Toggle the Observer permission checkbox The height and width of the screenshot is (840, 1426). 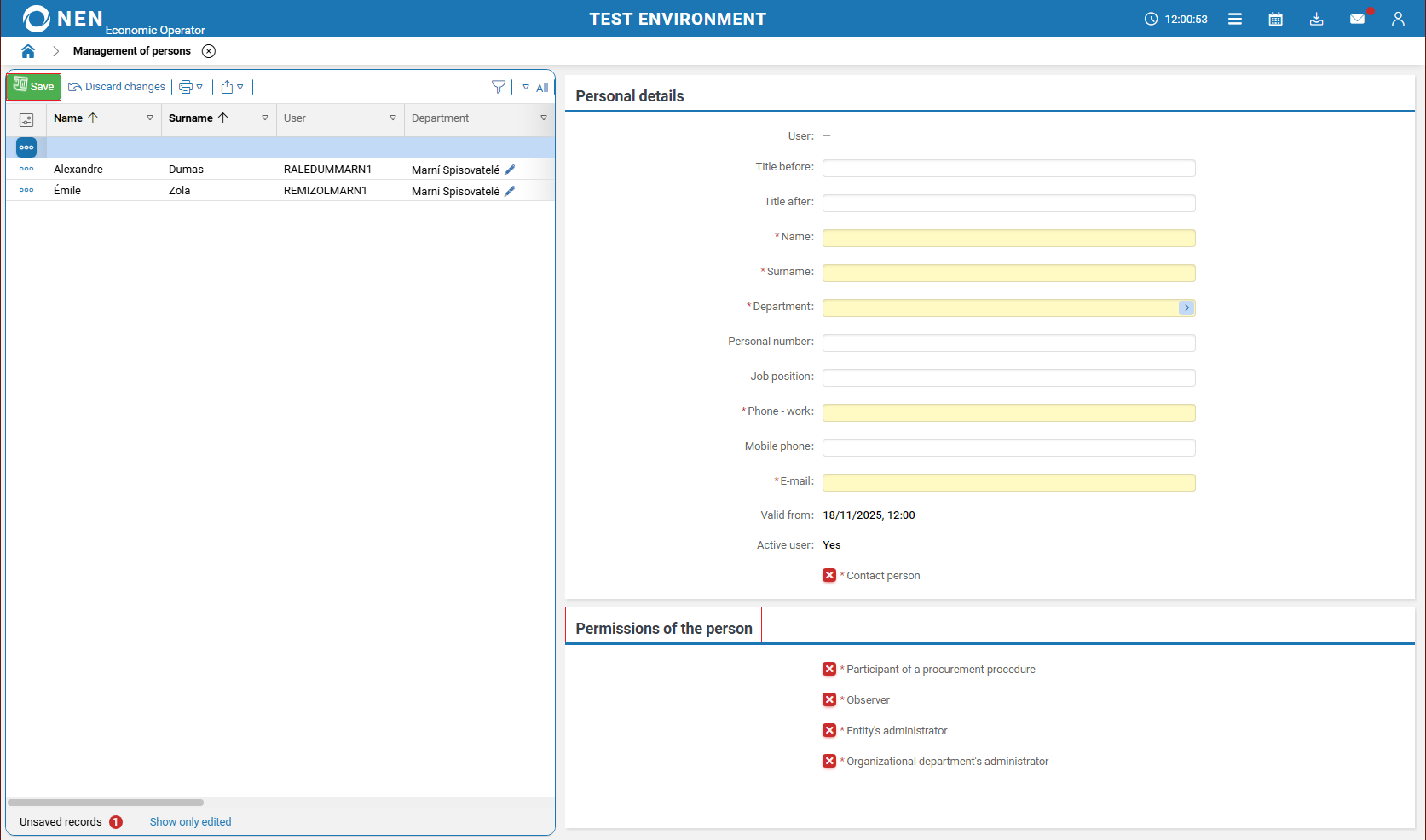828,699
